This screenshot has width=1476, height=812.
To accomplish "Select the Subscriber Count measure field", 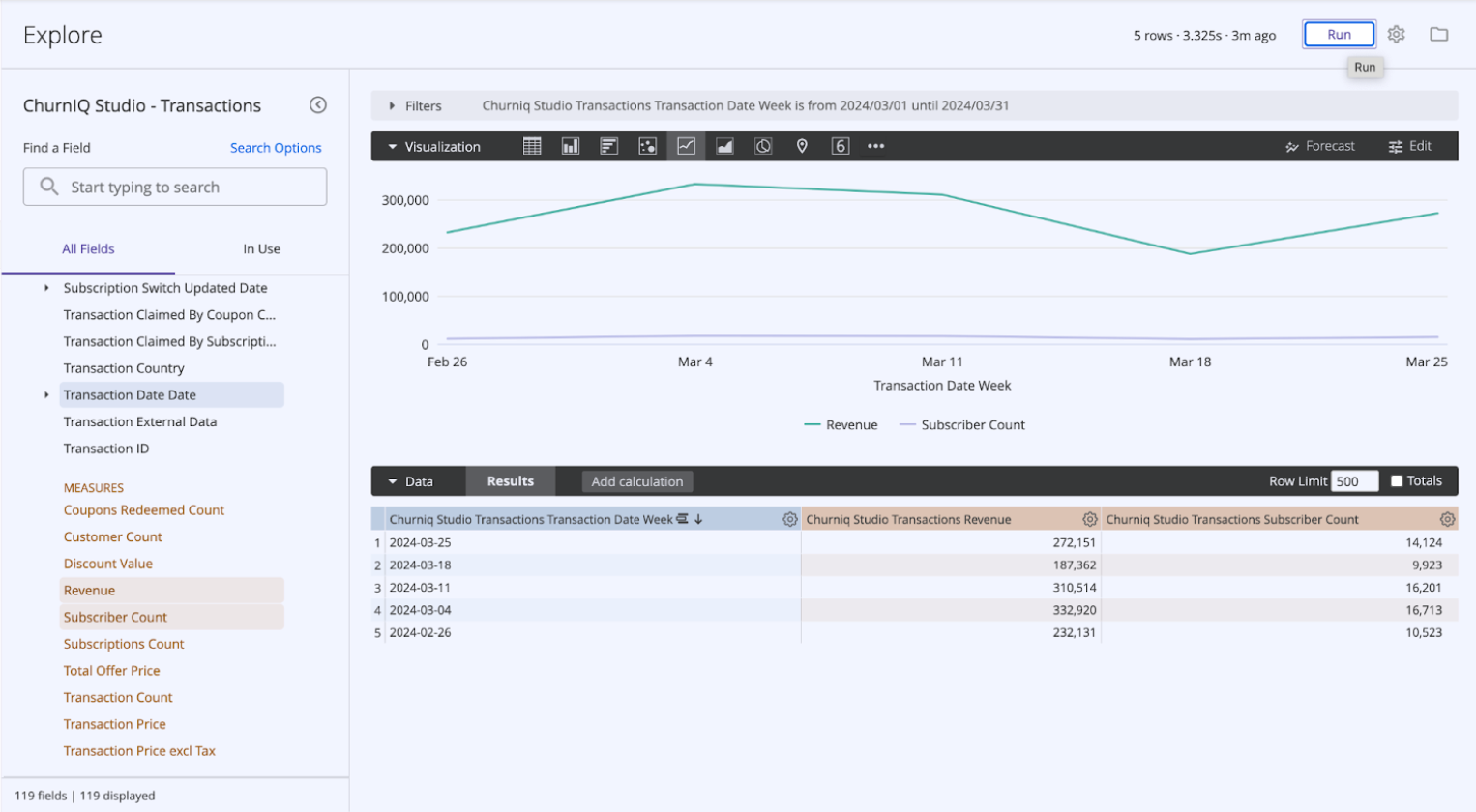I will [x=171, y=617].
